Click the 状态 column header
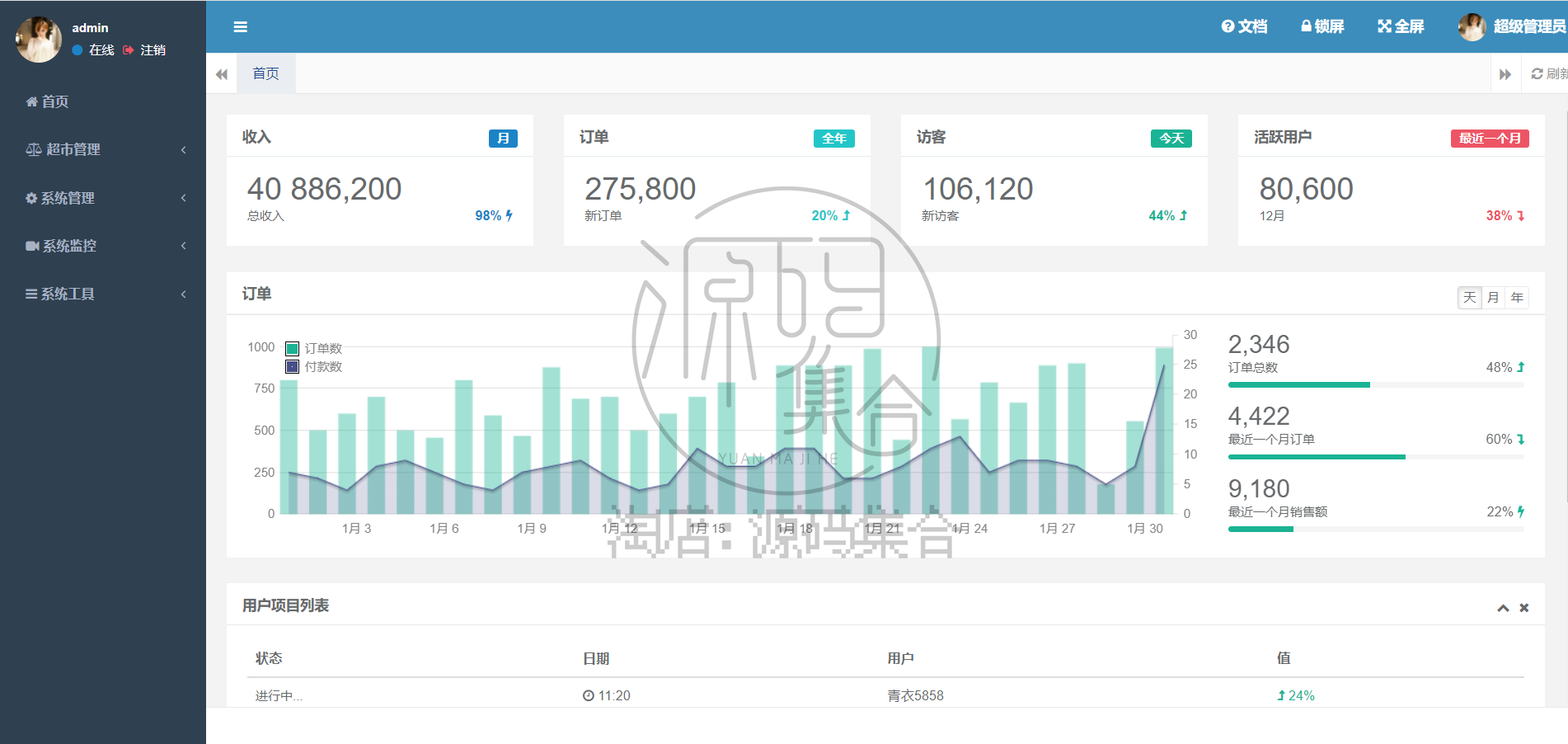This screenshot has height=744, width=1568. (269, 658)
